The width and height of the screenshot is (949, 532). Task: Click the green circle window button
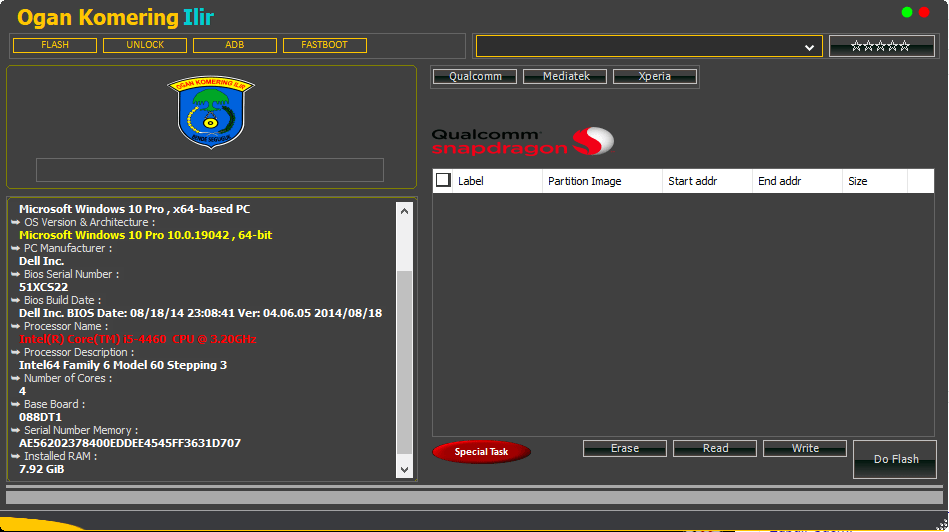tap(907, 13)
